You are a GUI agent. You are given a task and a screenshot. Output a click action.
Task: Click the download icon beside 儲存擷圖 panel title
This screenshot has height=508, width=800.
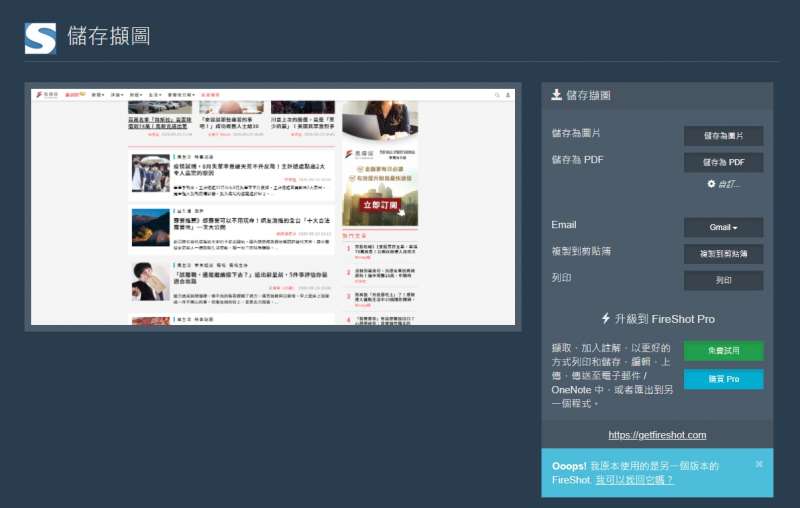point(556,95)
